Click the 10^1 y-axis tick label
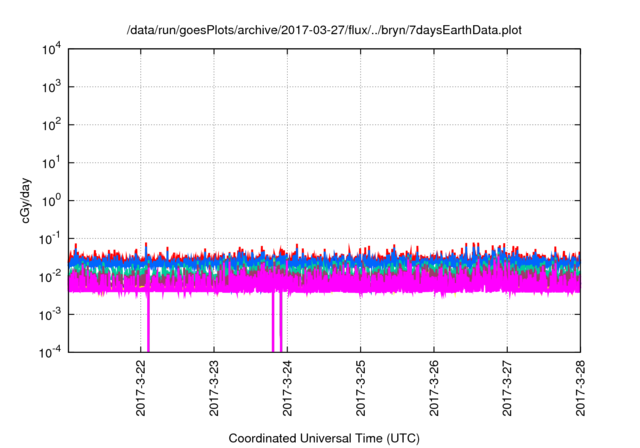The image size is (640, 448). point(52,163)
